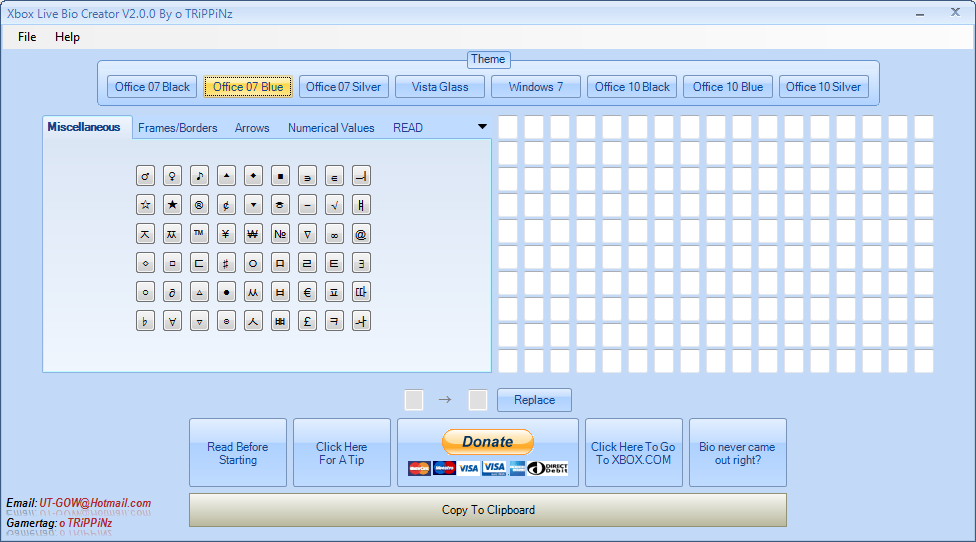Click the Donate PayPal button
The height and width of the screenshot is (542, 976).
tap(488, 452)
